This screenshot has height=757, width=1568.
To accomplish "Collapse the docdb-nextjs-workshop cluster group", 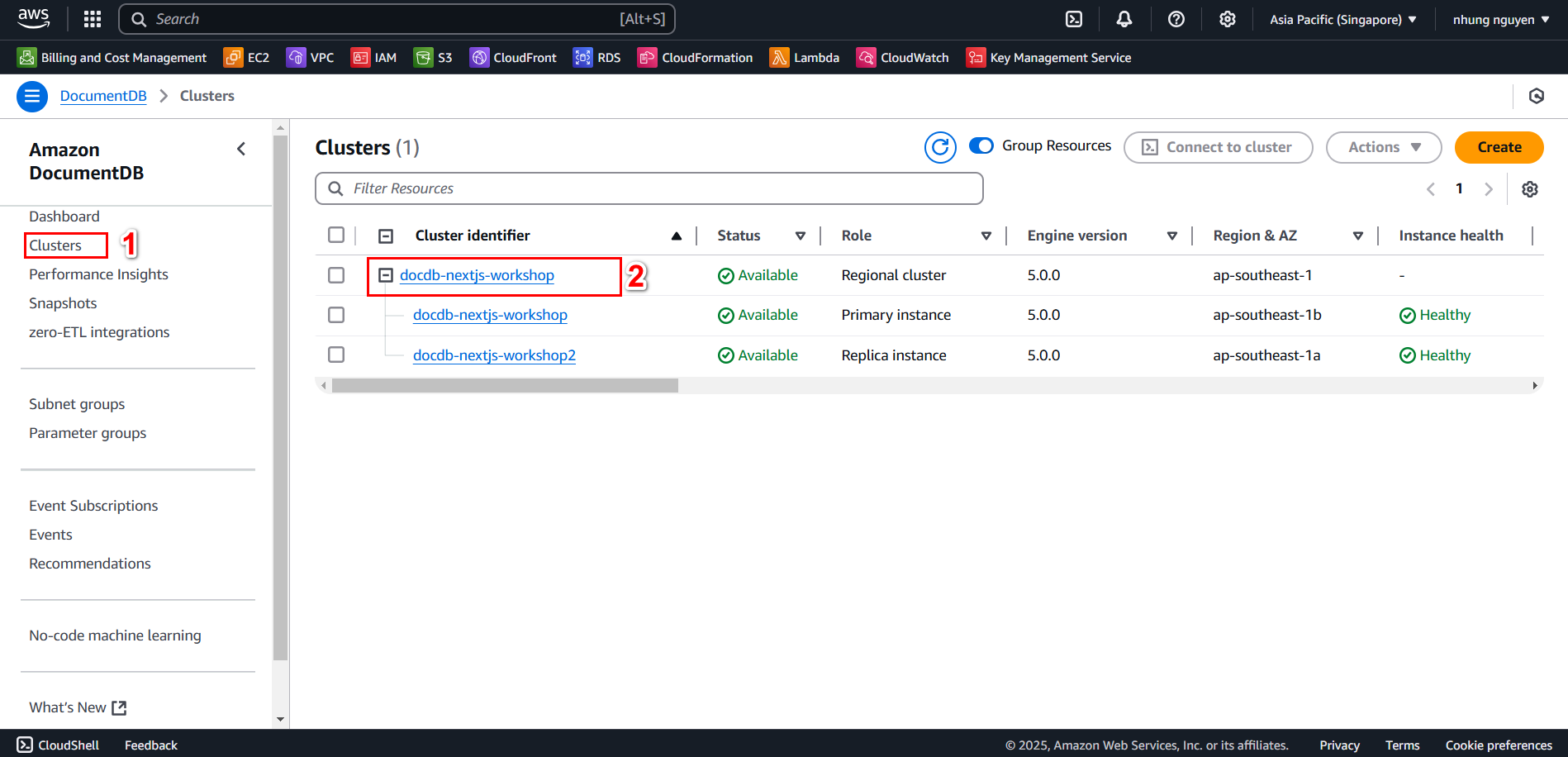I will pyautogui.click(x=386, y=275).
